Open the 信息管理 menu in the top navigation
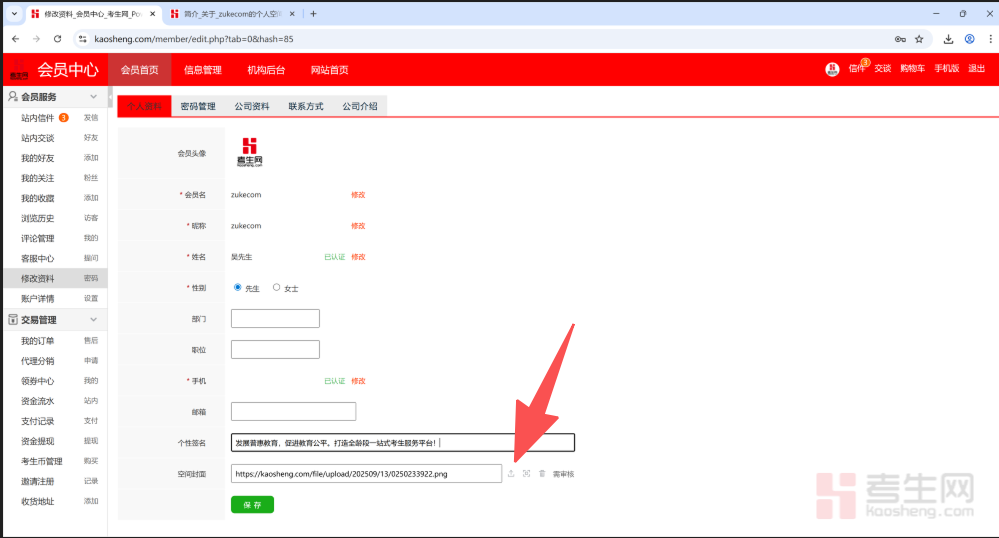This screenshot has width=999, height=538. [x=203, y=70]
